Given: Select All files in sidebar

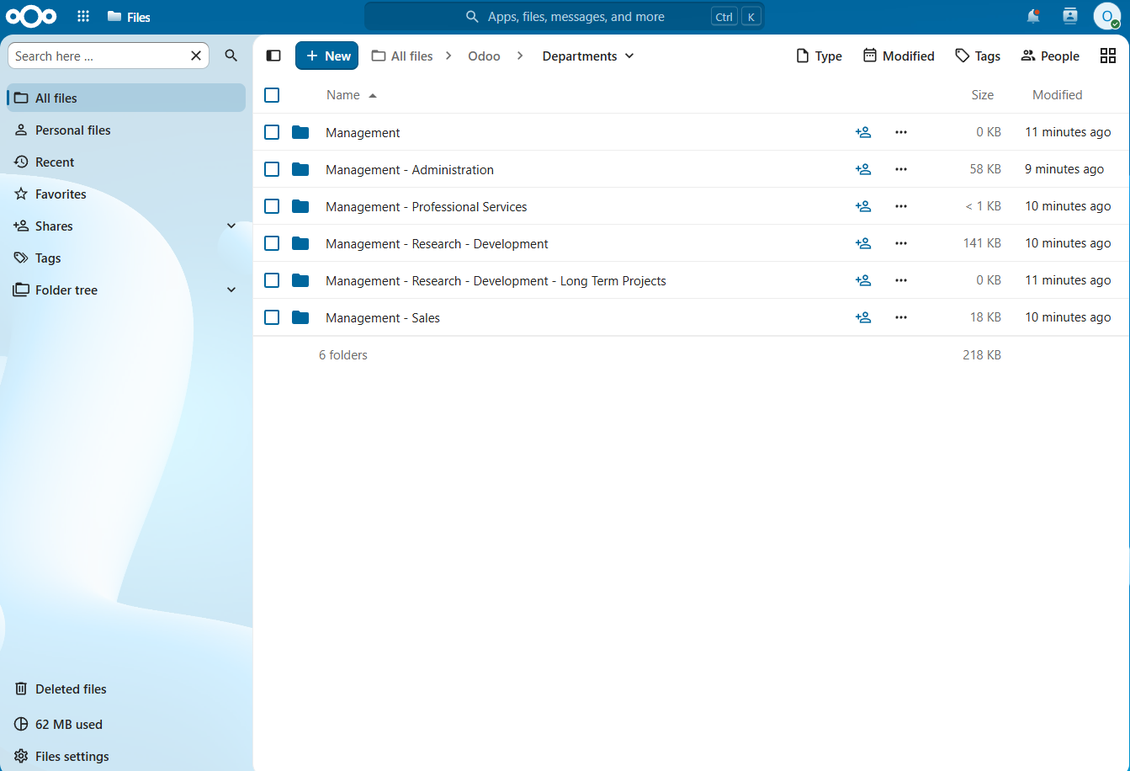Looking at the screenshot, I should [x=126, y=98].
